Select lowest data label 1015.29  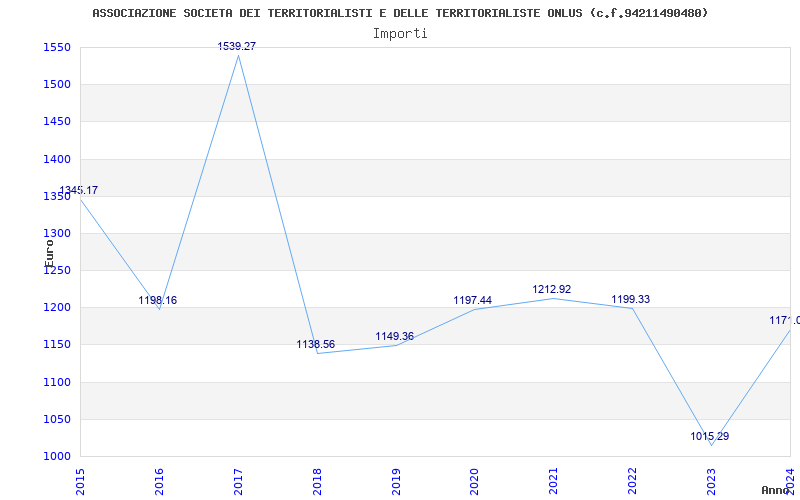coord(710,436)
